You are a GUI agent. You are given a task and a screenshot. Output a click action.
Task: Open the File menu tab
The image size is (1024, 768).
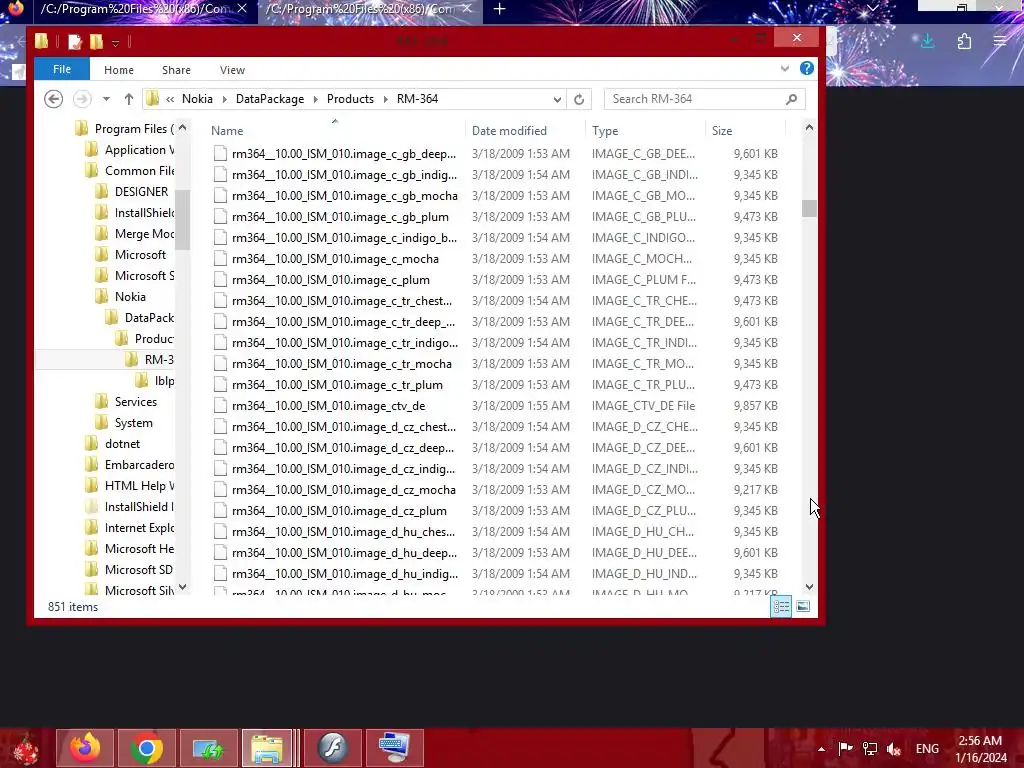pos(62,69)
